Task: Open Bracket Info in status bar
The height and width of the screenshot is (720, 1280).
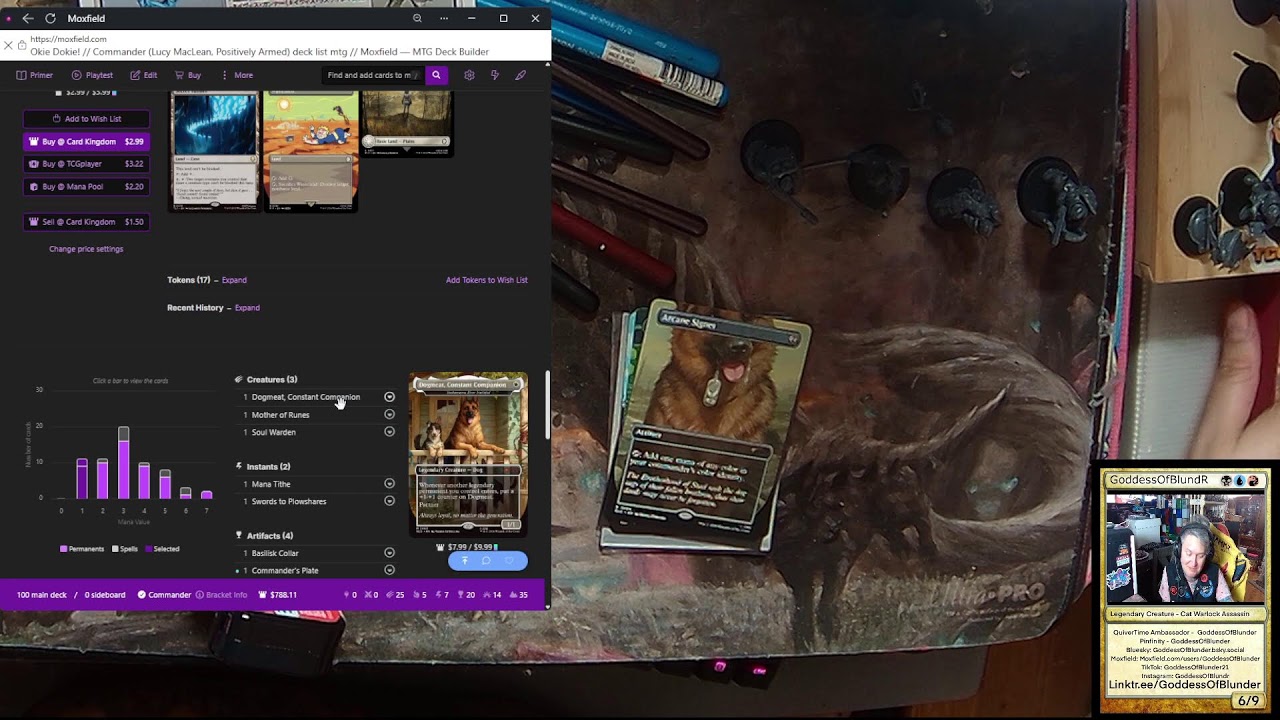Action: click(x=221, y=595)
